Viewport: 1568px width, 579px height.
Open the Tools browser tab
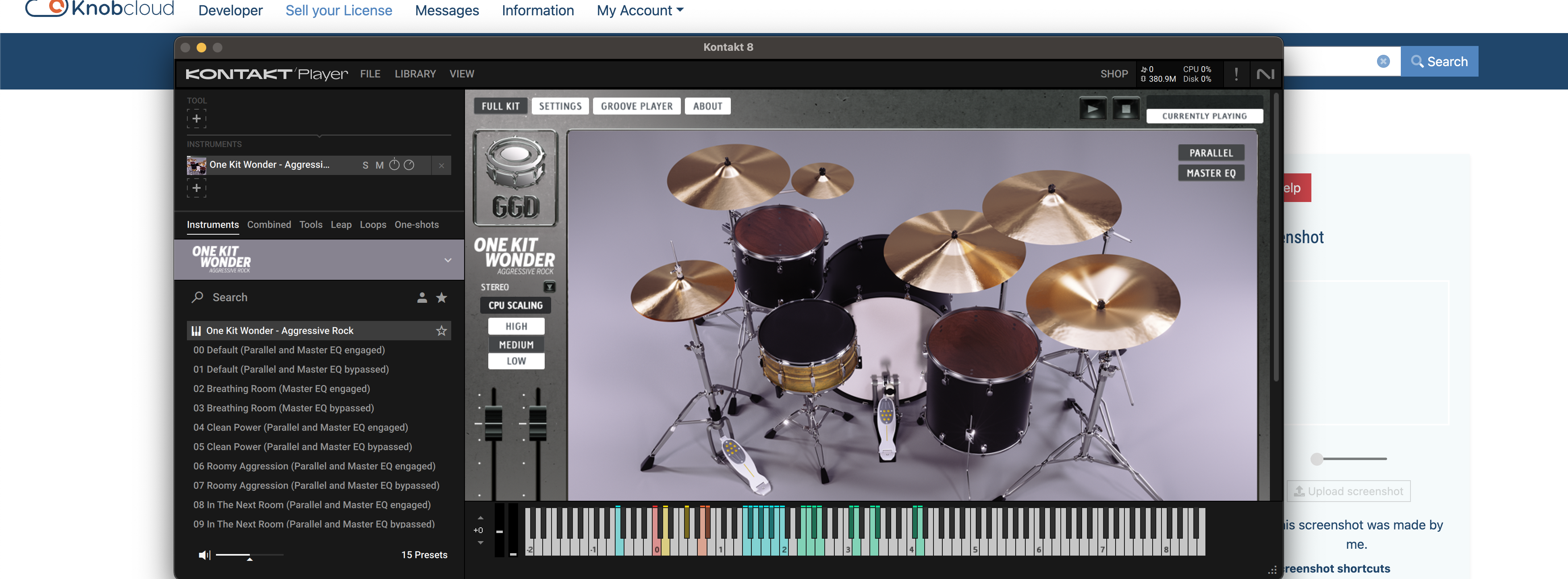311,225
